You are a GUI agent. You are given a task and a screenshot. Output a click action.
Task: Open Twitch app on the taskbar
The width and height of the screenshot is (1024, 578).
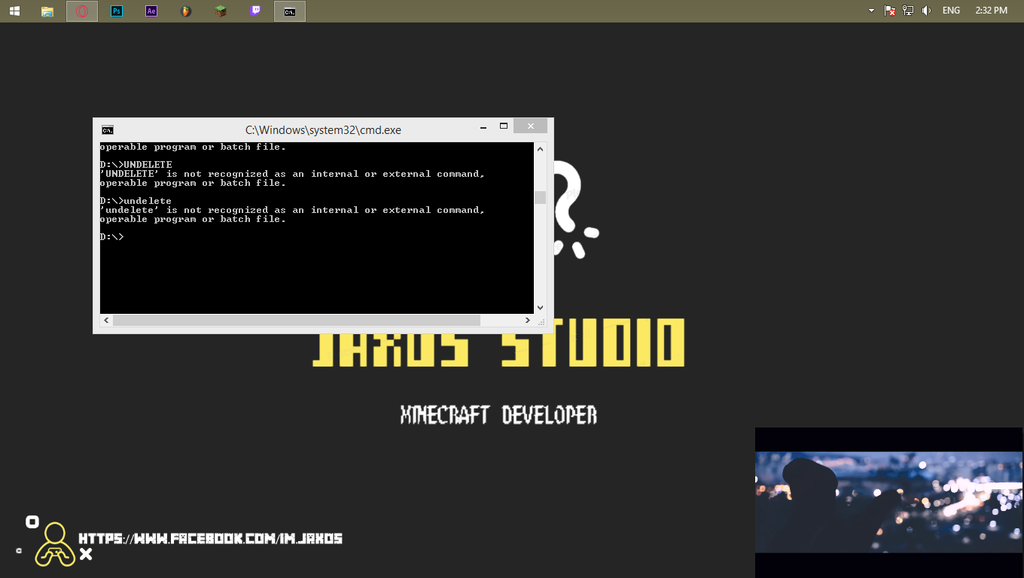(255, 11)
